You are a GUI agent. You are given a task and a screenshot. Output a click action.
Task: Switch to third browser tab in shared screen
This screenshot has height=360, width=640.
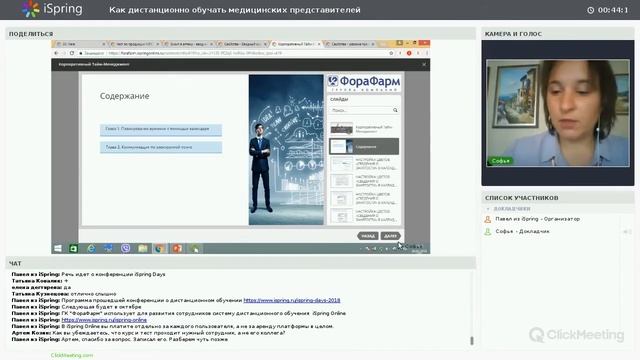[188, 44]
